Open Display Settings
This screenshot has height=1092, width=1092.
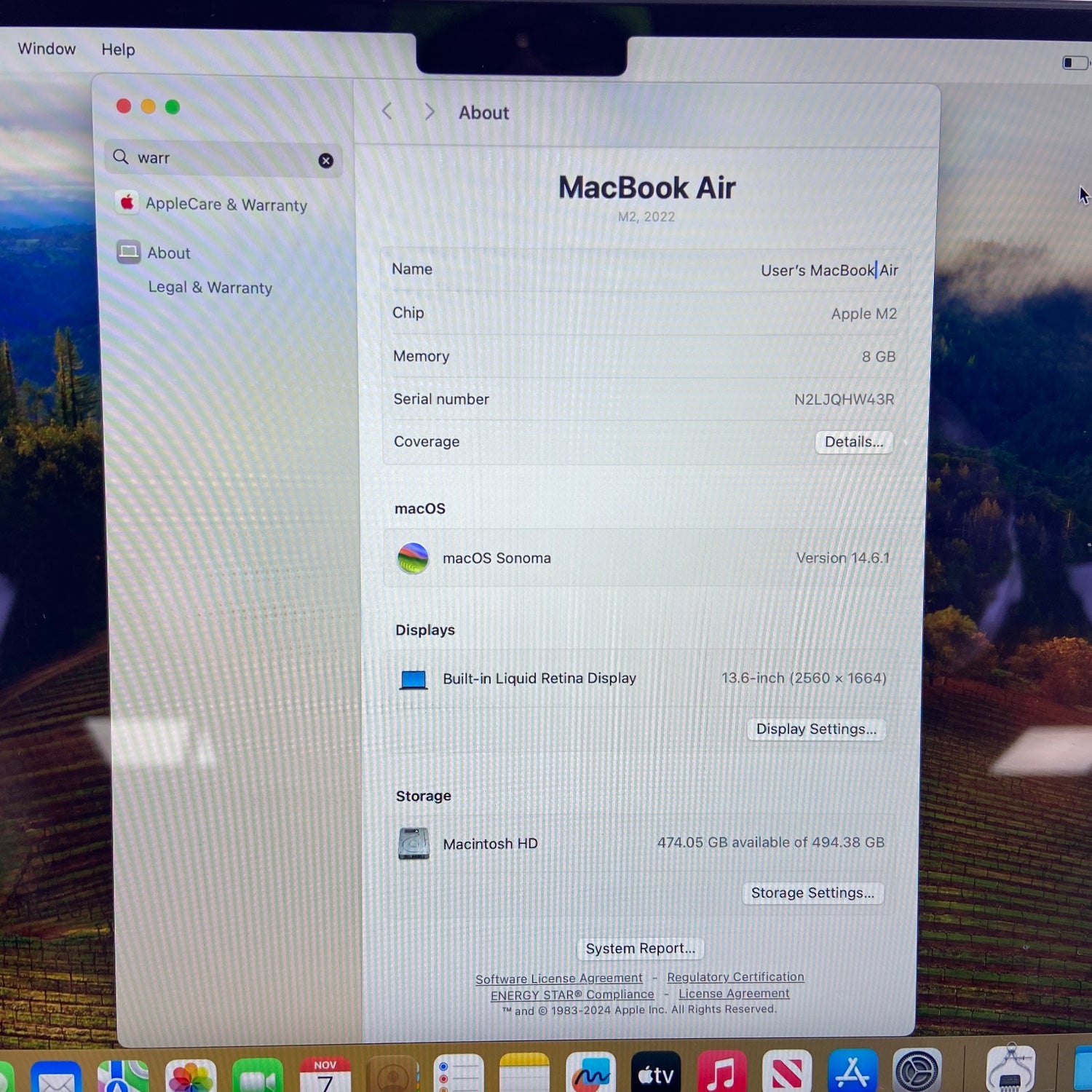[x=815, y=729]
